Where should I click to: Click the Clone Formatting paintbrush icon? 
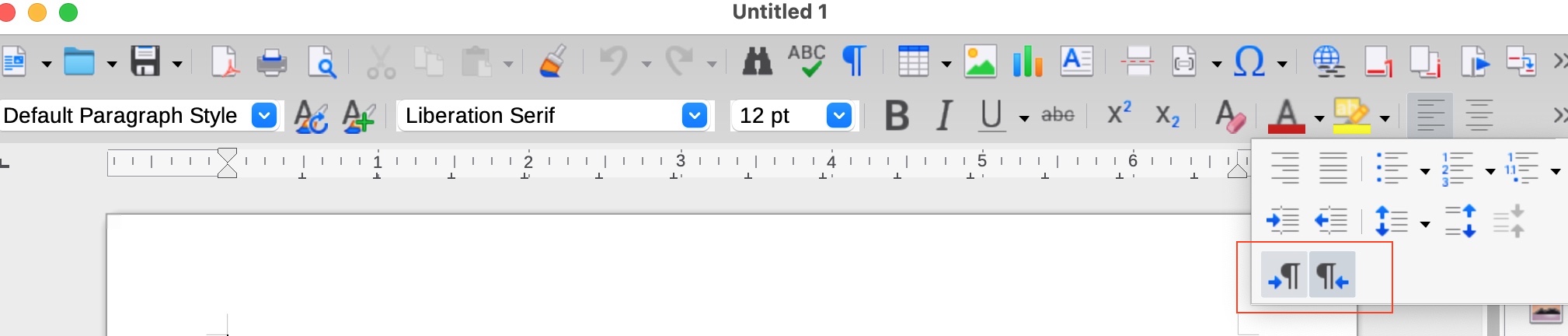pyautogui.click(x=552, y=61)
